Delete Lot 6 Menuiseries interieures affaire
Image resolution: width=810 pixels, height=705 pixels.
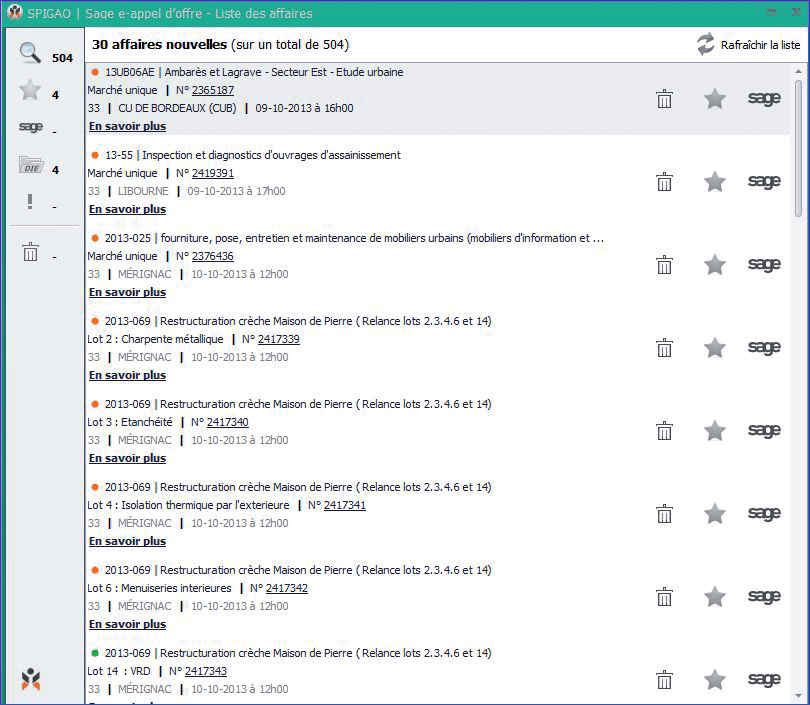[x=664, y=597]
